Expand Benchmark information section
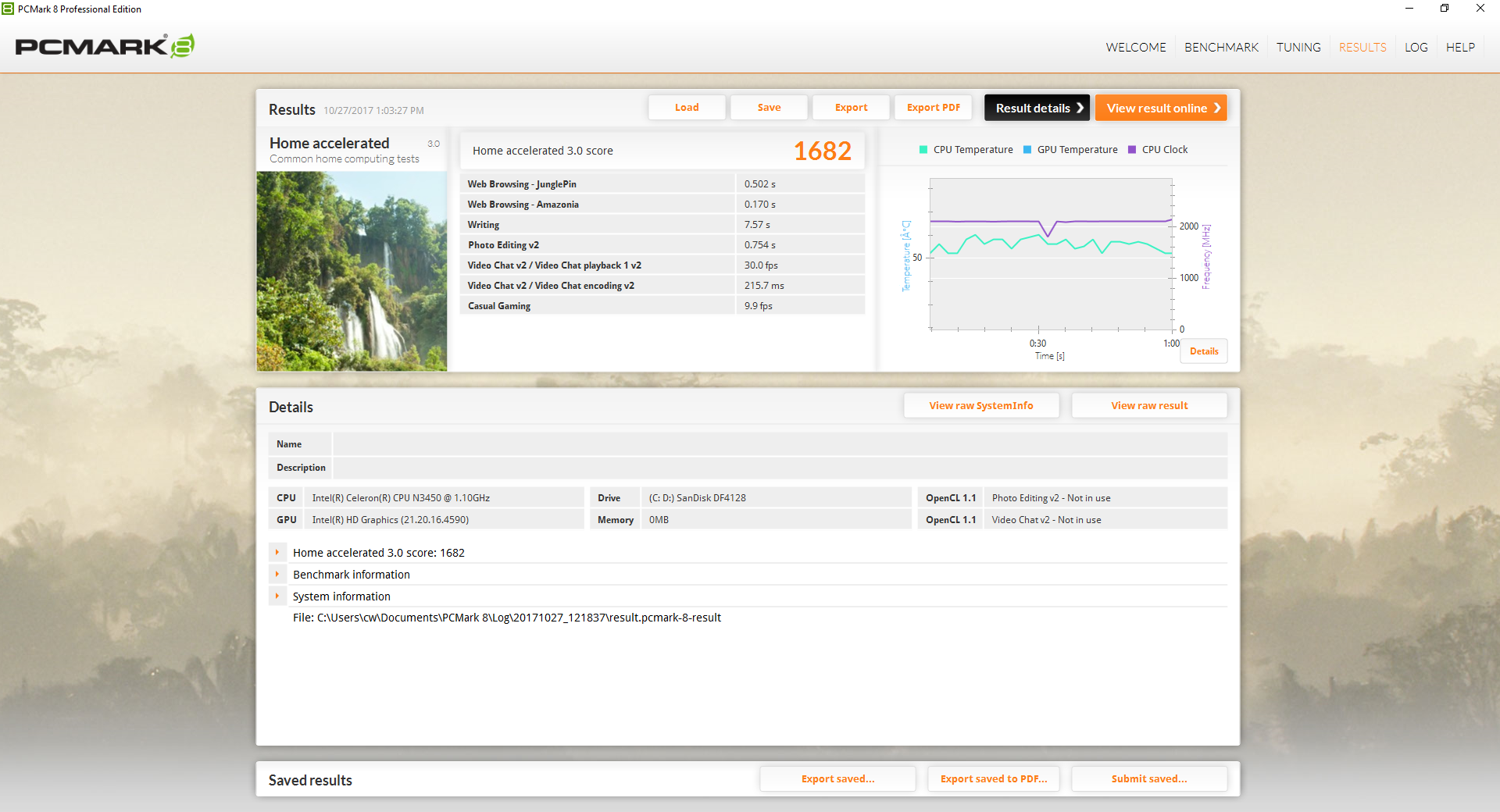Screen dimensions: 1500x812 [277, 575]
